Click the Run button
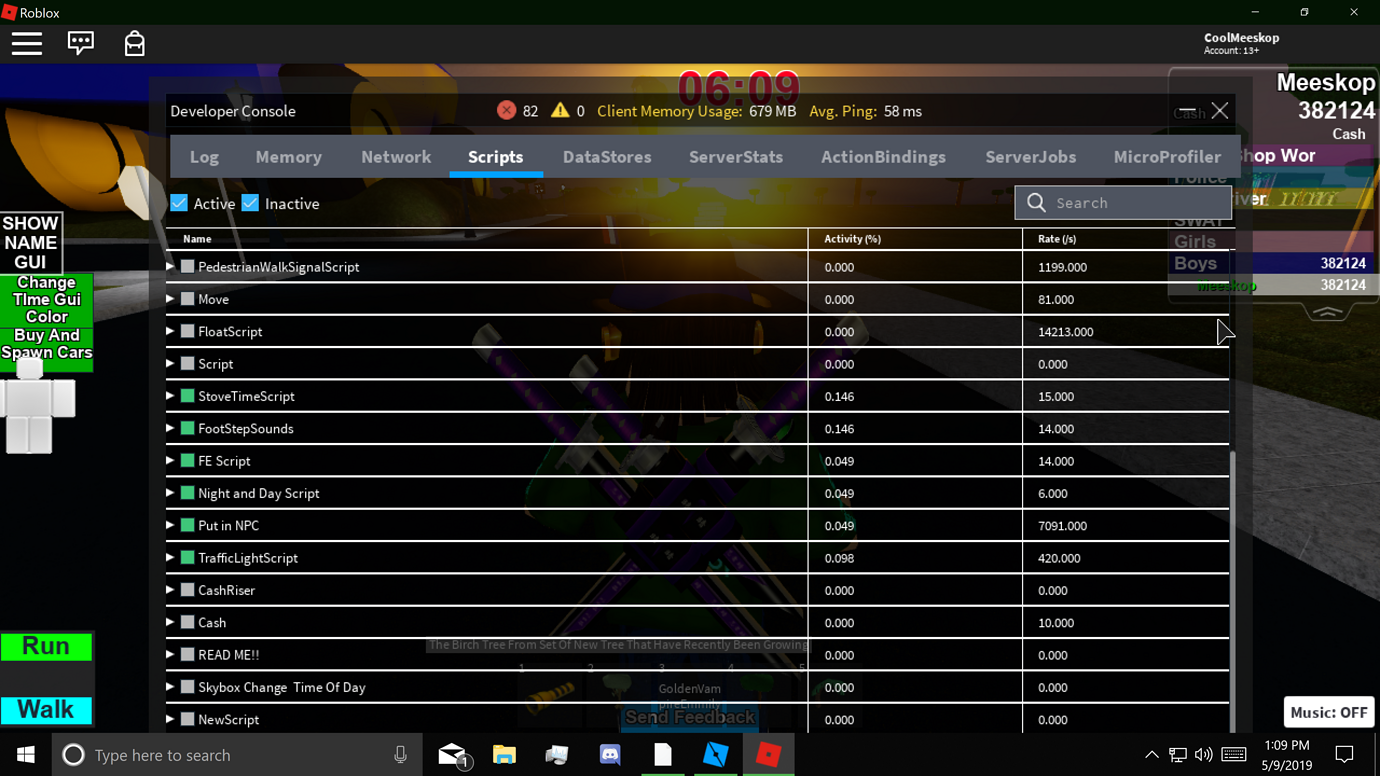Viewport: 1380px width, 776px height. point(46,647)
